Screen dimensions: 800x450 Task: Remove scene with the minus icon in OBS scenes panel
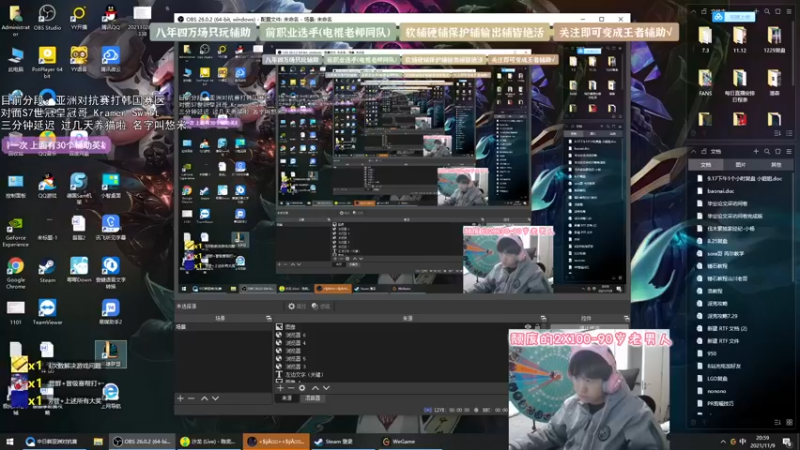191,398
